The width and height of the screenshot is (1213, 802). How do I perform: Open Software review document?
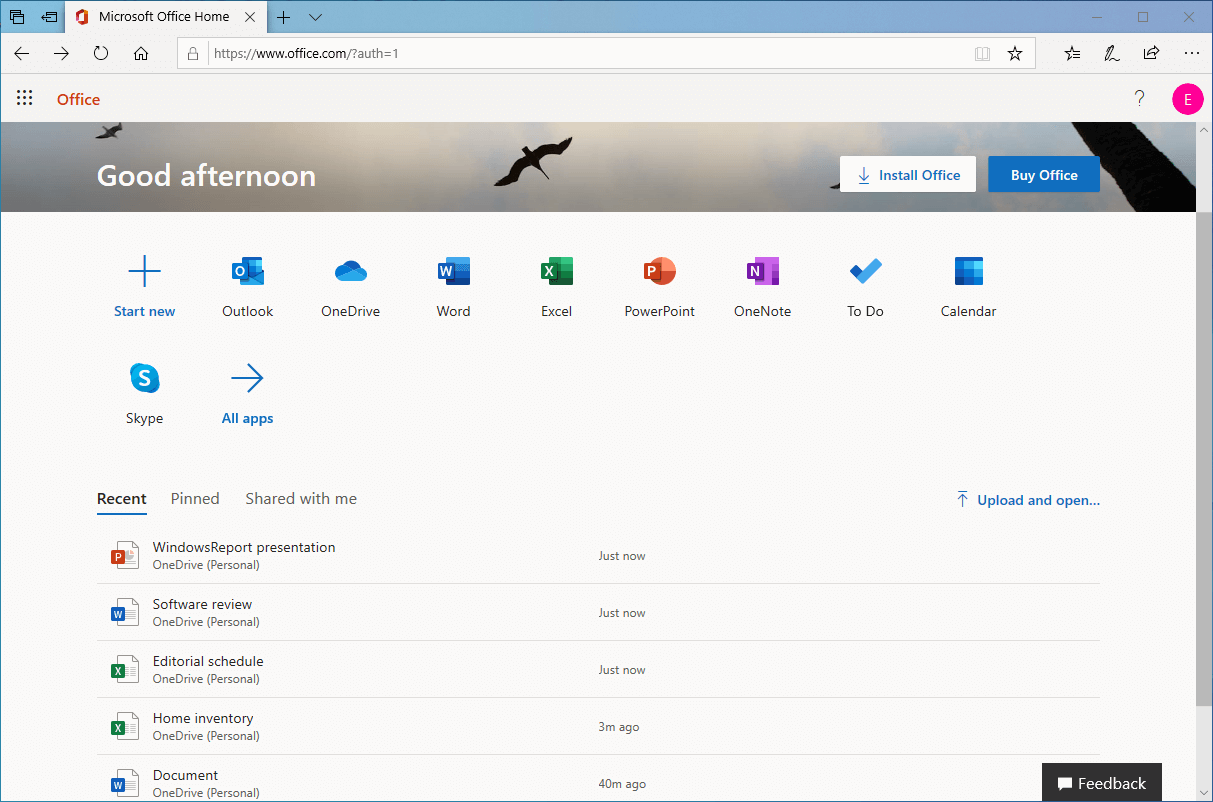[598, 613]
